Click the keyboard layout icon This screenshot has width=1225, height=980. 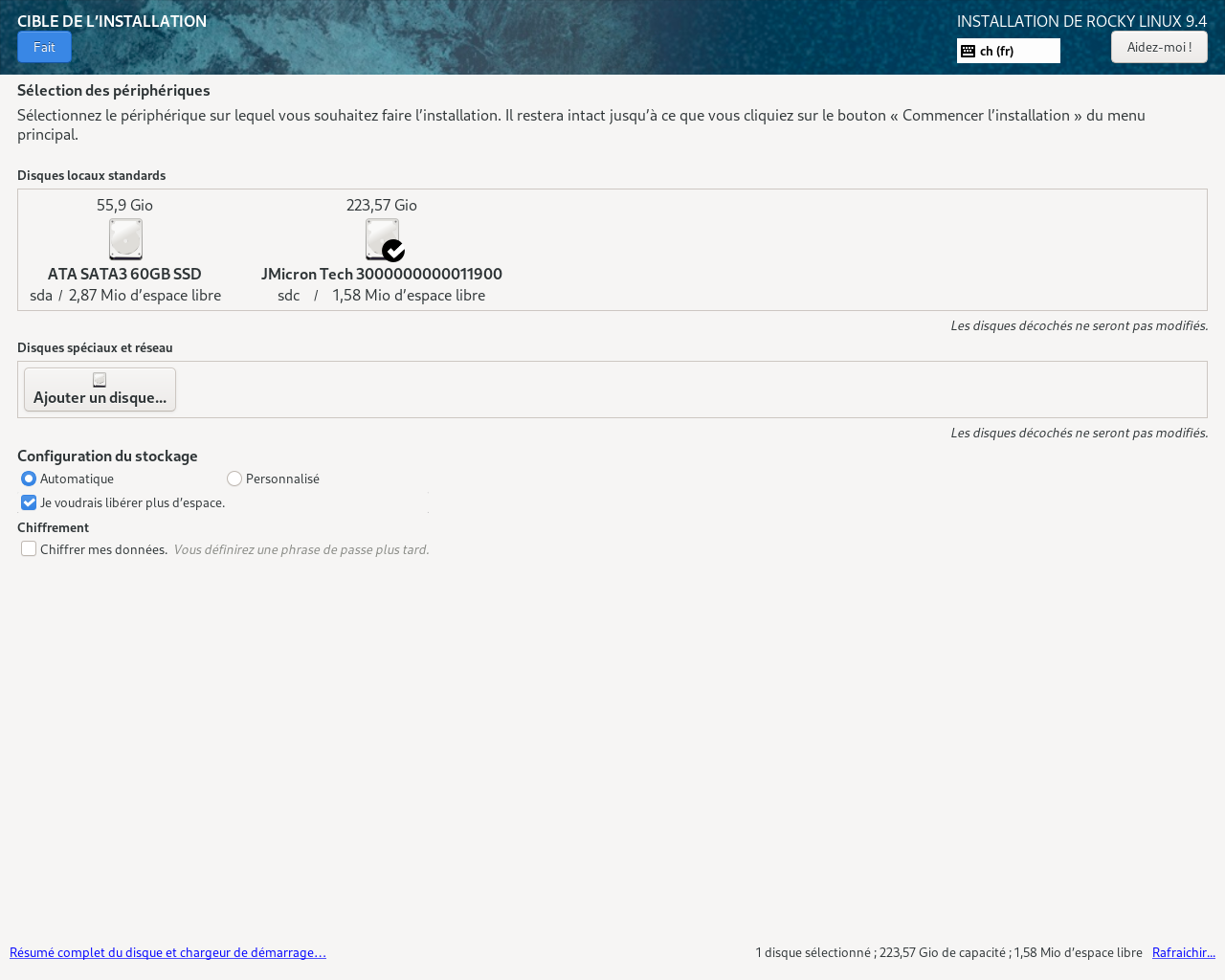pos(968,51)
